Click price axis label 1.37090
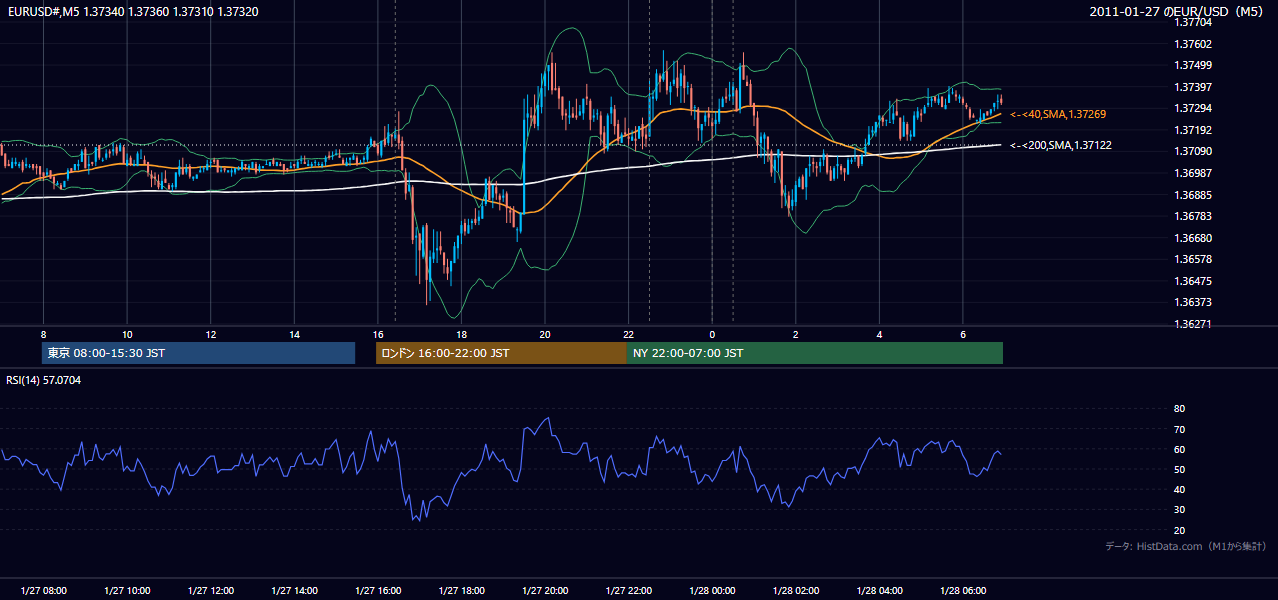The height and width of the screenshot is (600, 1278). 1194,151
